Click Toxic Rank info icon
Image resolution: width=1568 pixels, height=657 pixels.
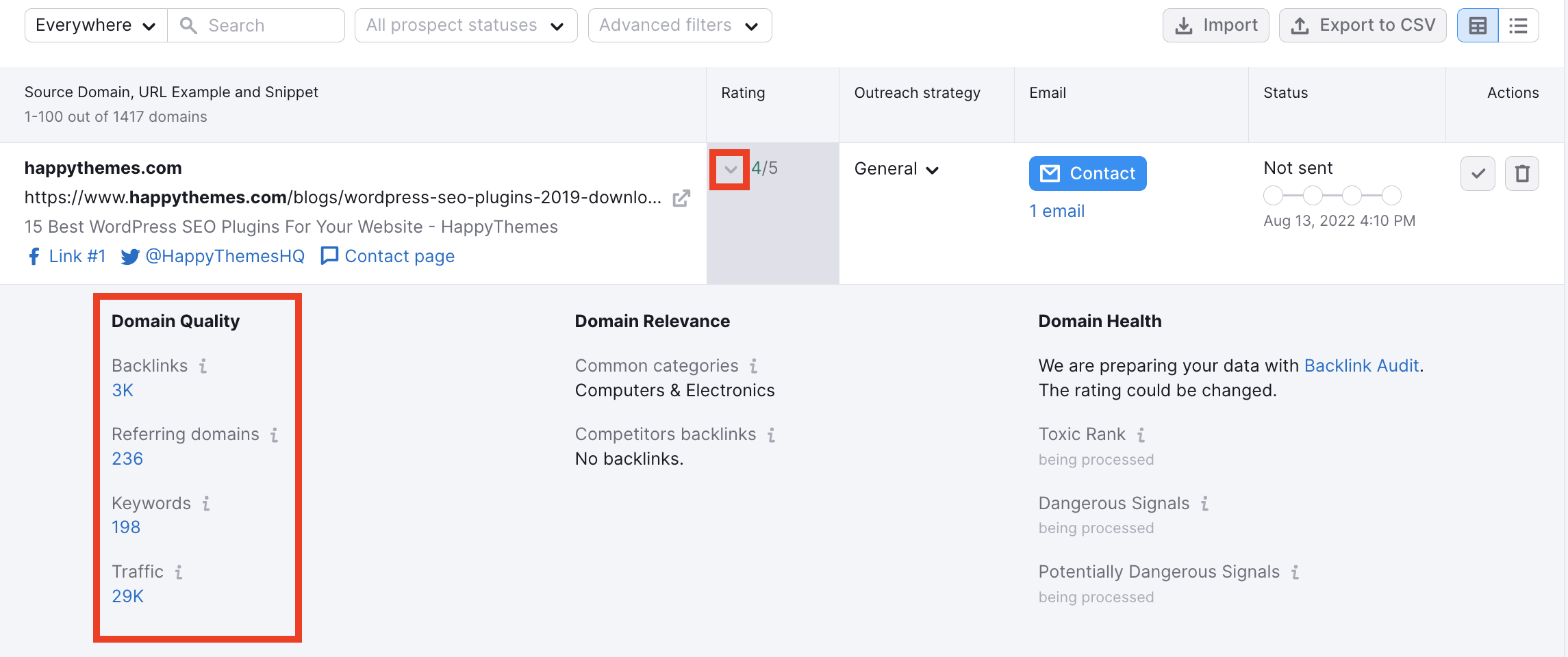[1141, 435]
